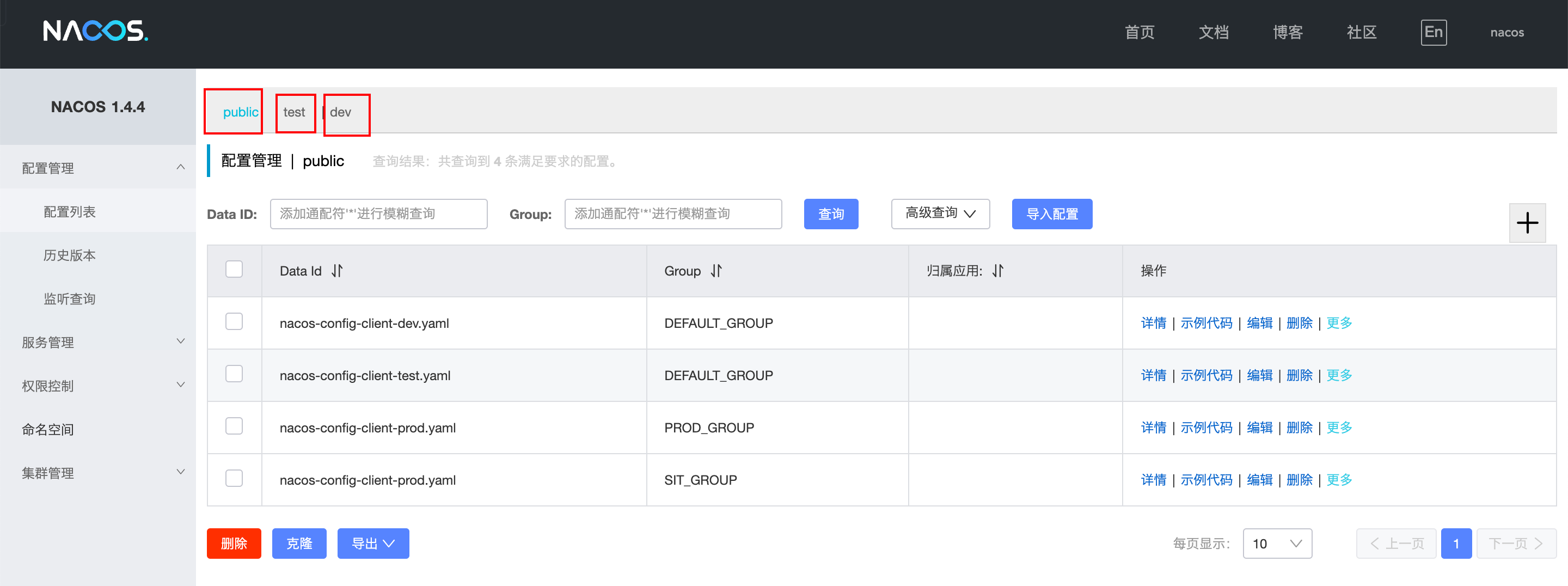Click 编辑 for the SIT_GROUP row
This screenshot has width=1568, height=586.
(1259, 480)
